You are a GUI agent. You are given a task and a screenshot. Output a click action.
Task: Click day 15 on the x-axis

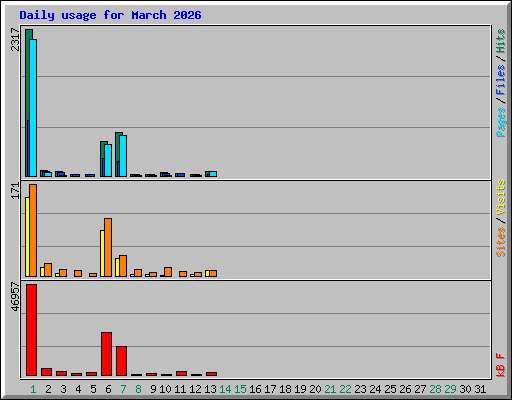(240, 389)
